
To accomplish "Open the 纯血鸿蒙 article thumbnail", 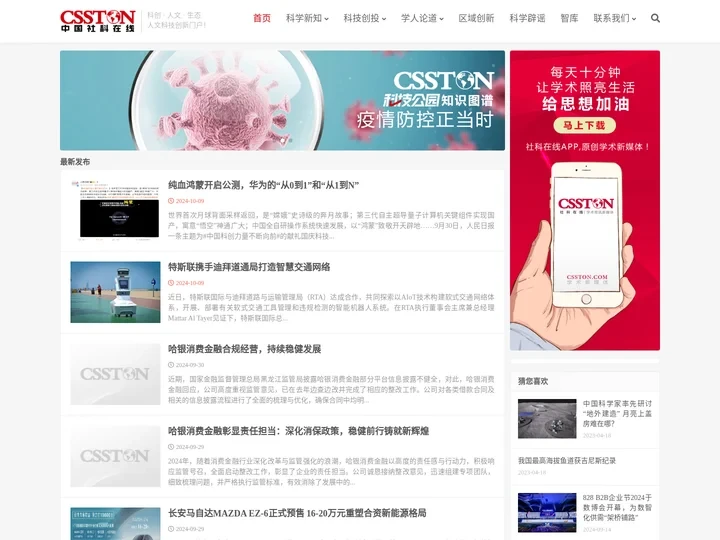I will click(x=115, y=210).
